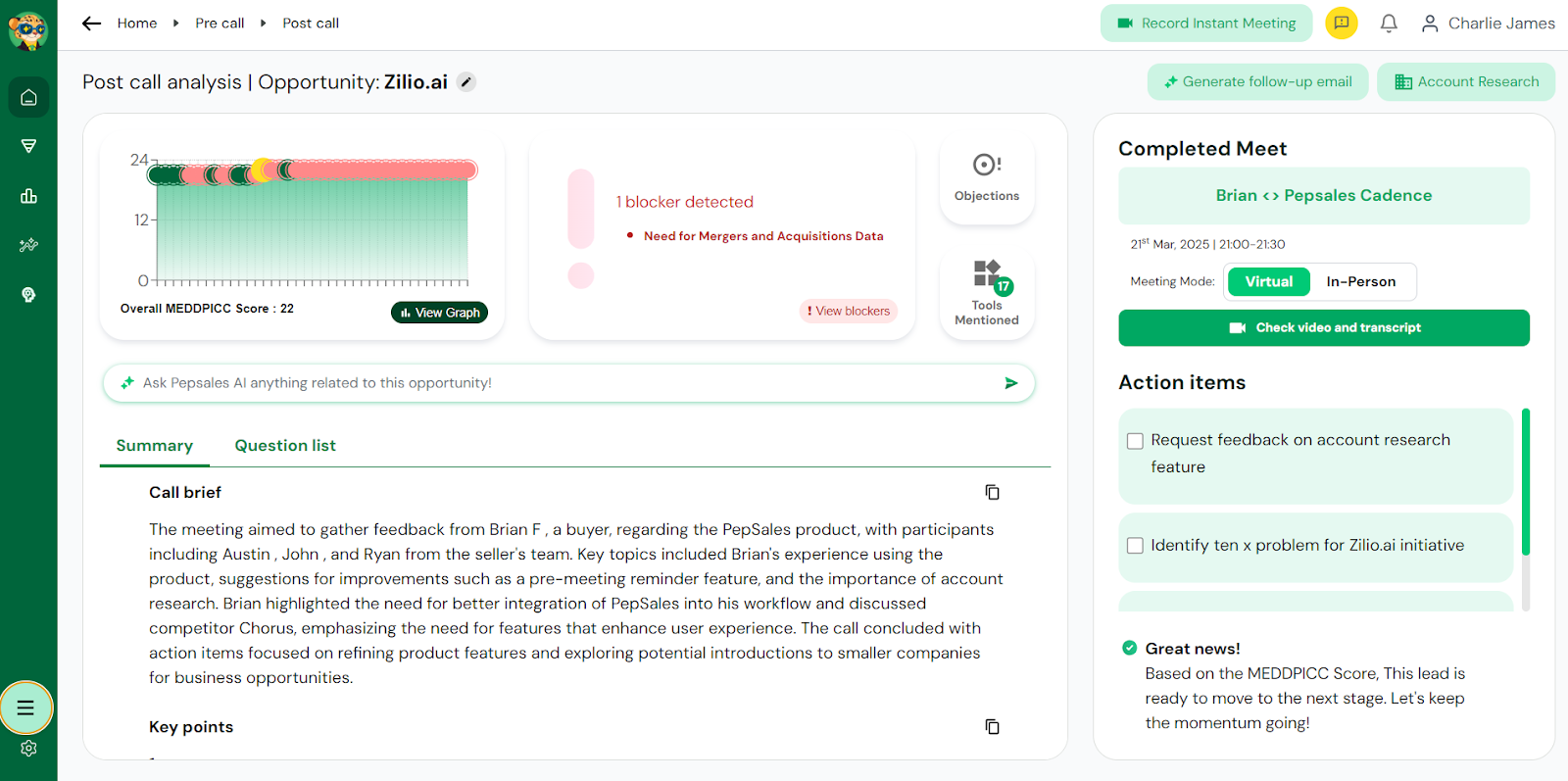Open the Tools Mentioned card

point(987,293)
